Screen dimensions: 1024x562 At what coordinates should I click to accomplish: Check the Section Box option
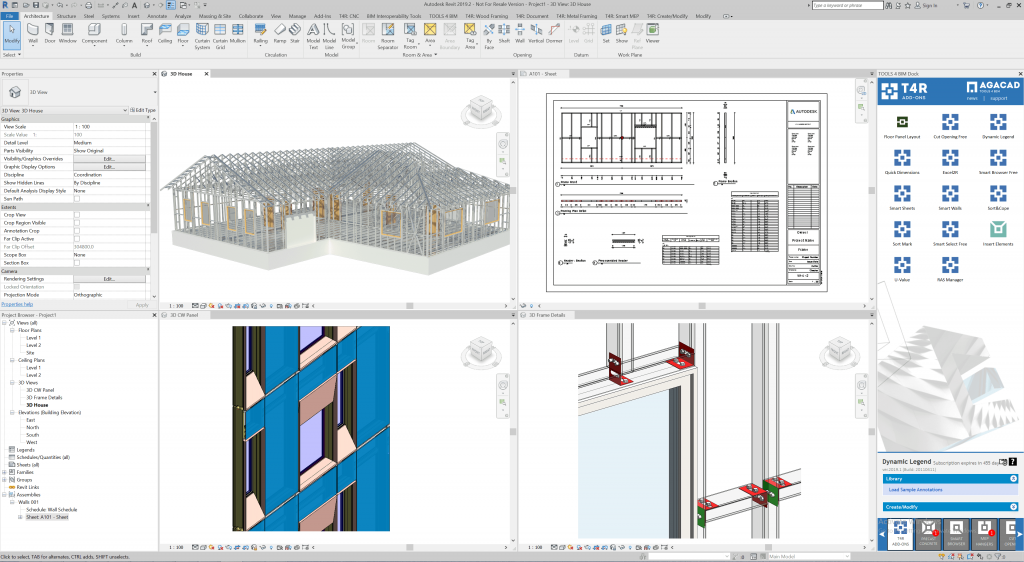tap(76, 263)
